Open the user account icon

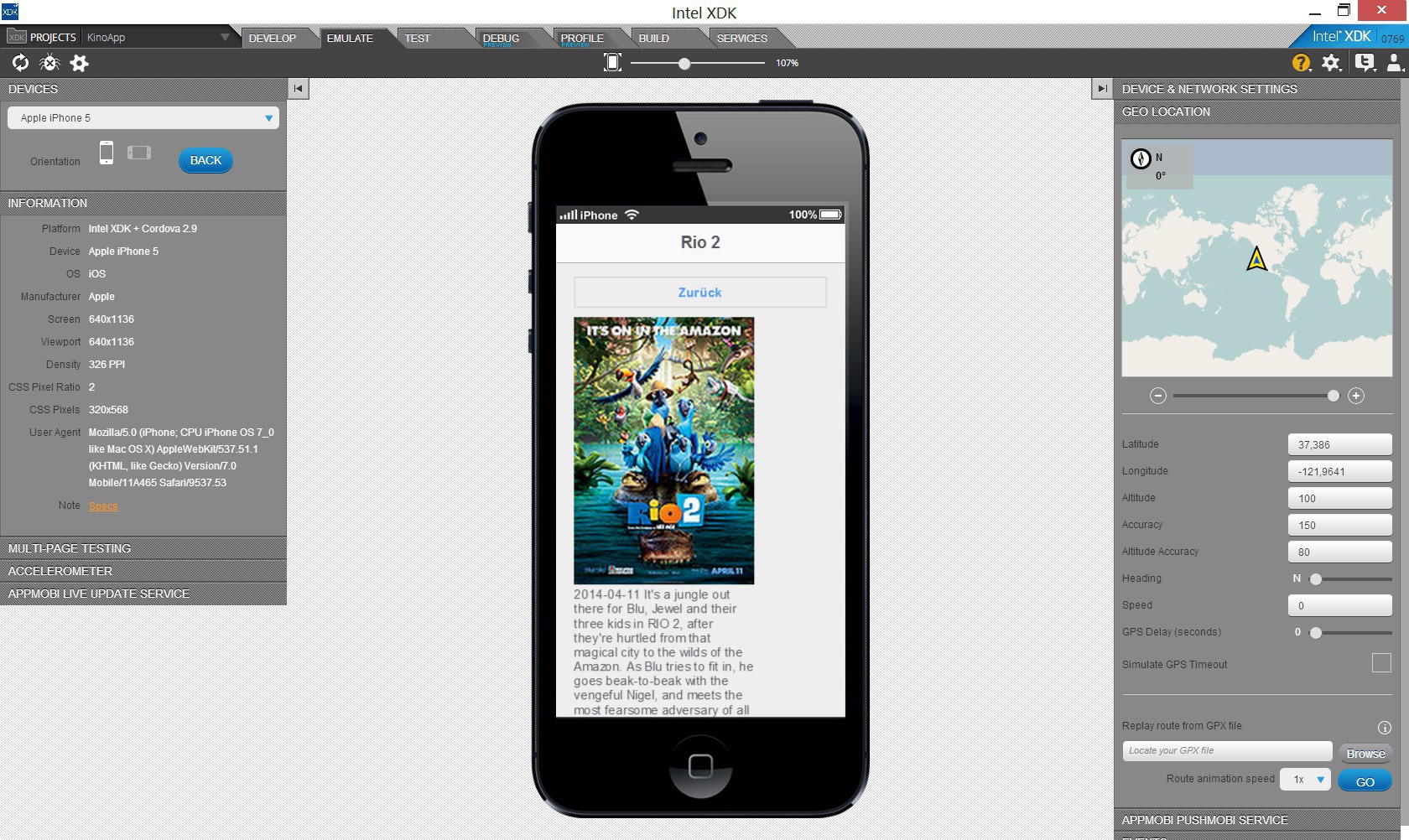(1395, 63)
